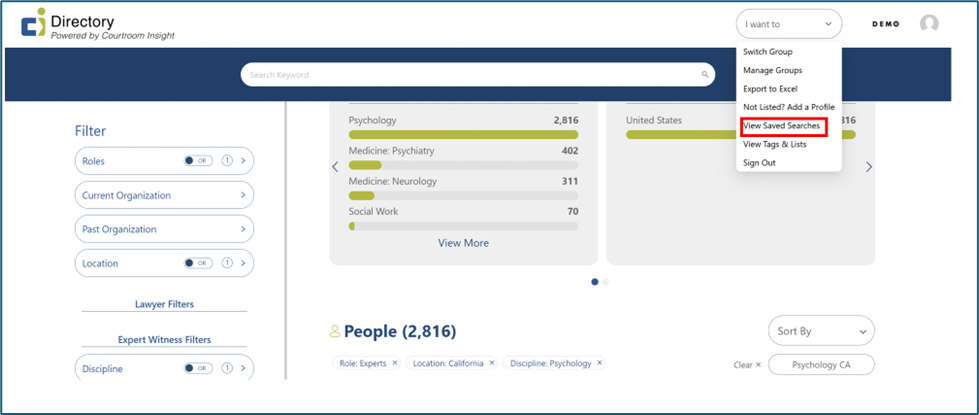Click the search magnifier icon
This screenshot has width=979, height=415.
pos(705,75)
